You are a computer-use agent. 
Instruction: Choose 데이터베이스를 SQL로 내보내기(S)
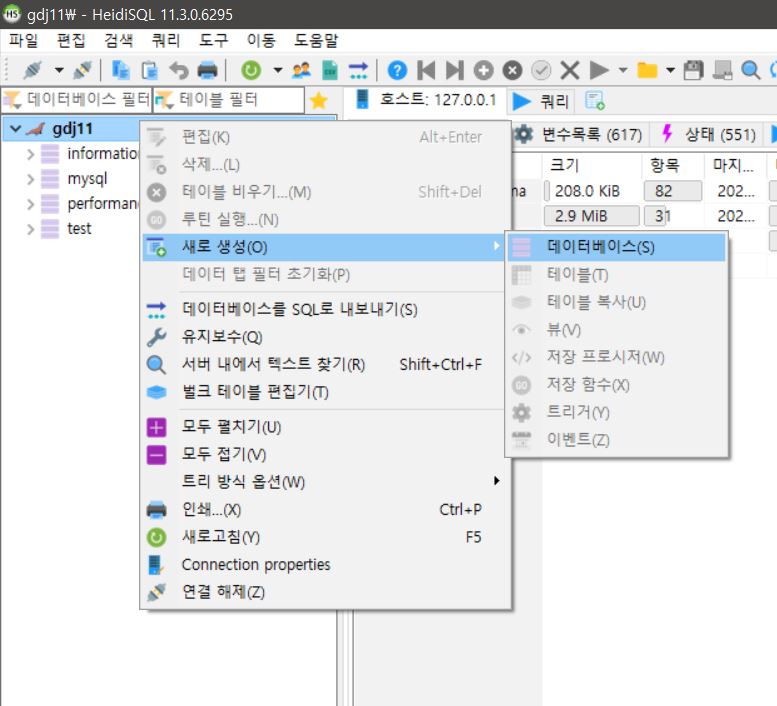(x=326, y=310)
